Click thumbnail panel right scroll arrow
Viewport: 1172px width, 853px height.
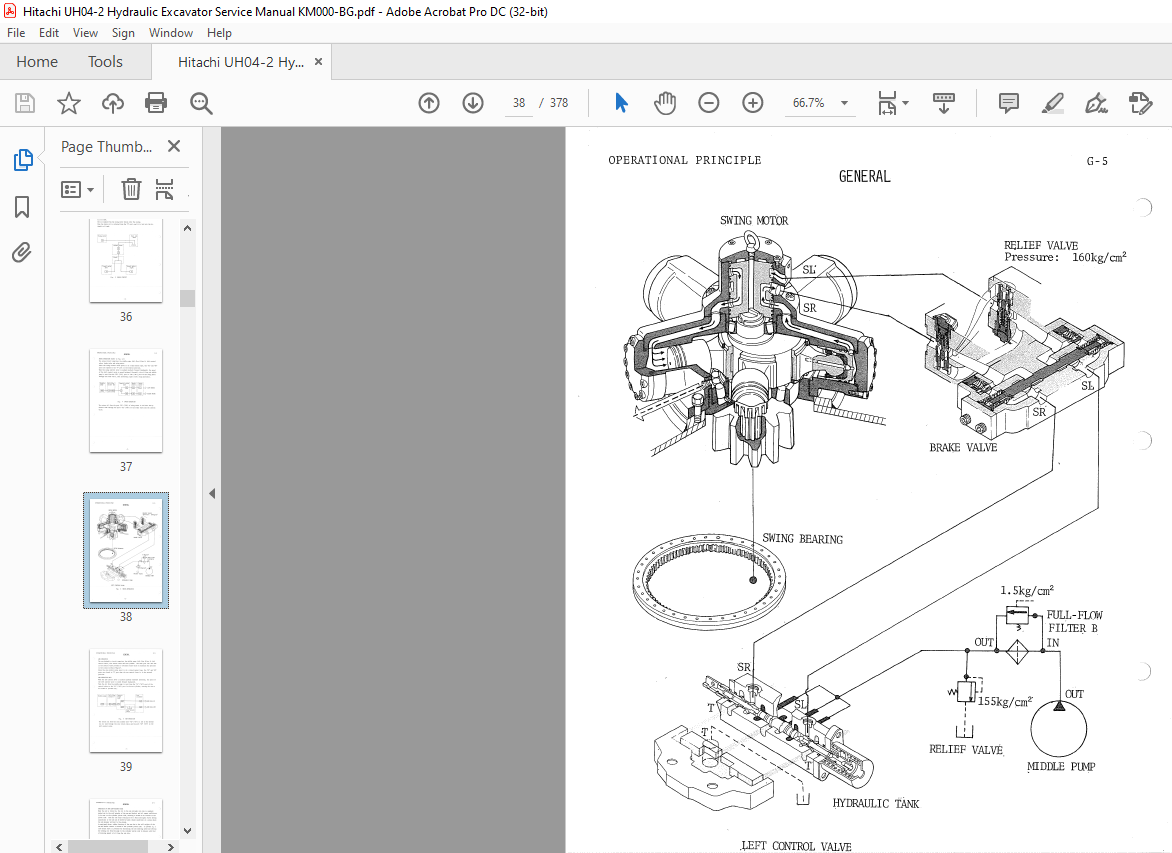pyautogui.click(x=171, y=847)
